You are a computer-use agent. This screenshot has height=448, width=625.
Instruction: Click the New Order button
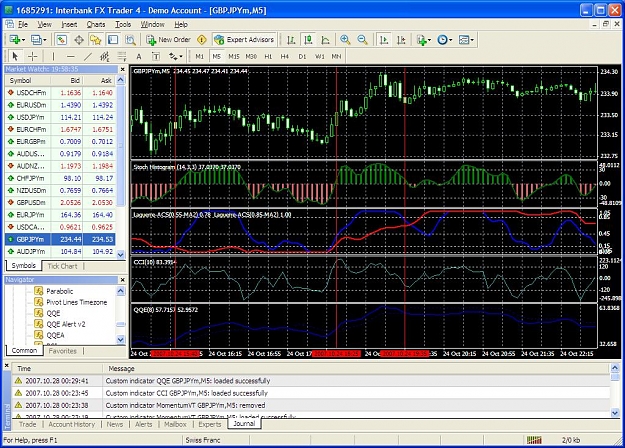click(x=168, y=39)
